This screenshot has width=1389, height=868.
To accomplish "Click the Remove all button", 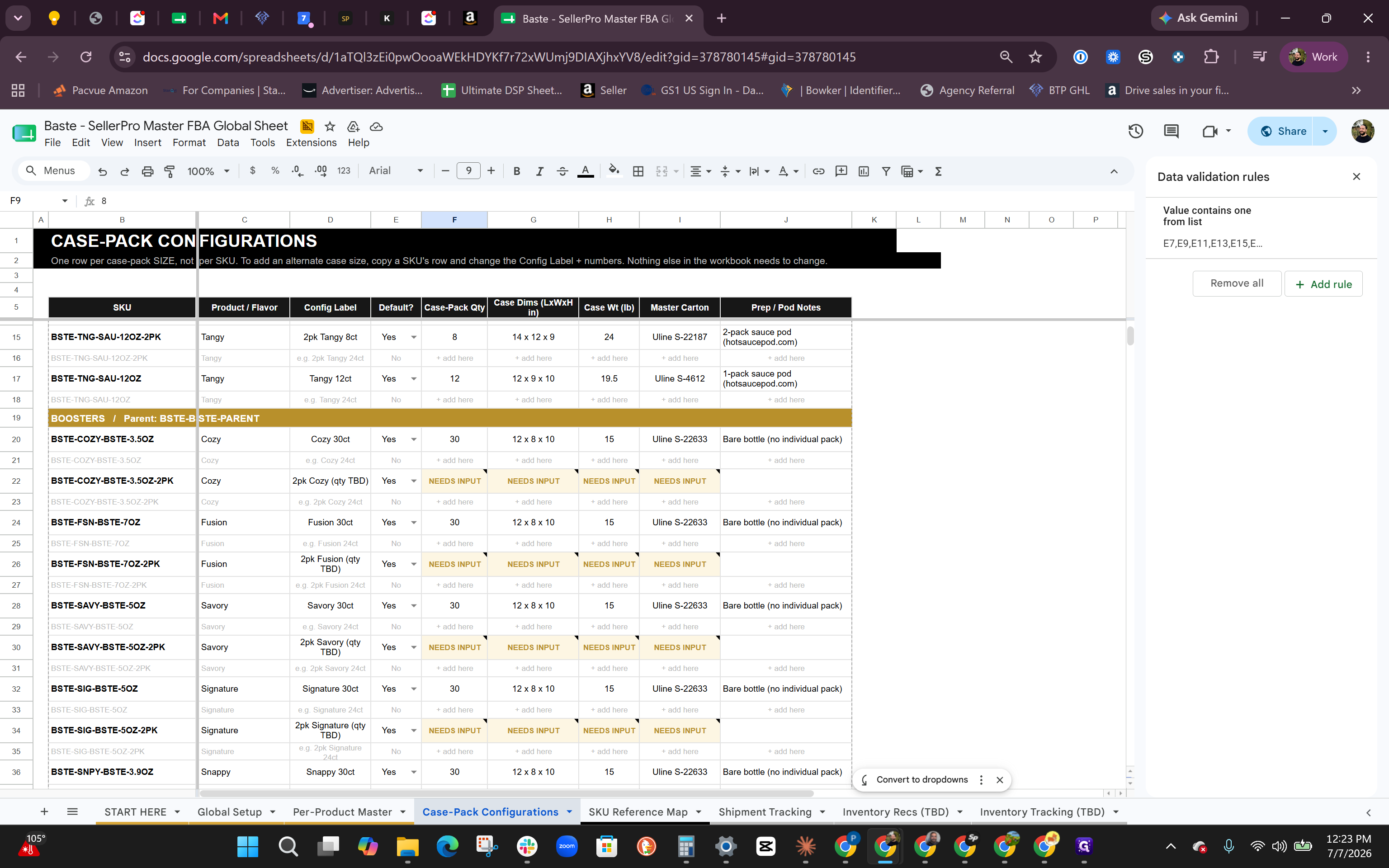I will click(x=1236, y=283).
